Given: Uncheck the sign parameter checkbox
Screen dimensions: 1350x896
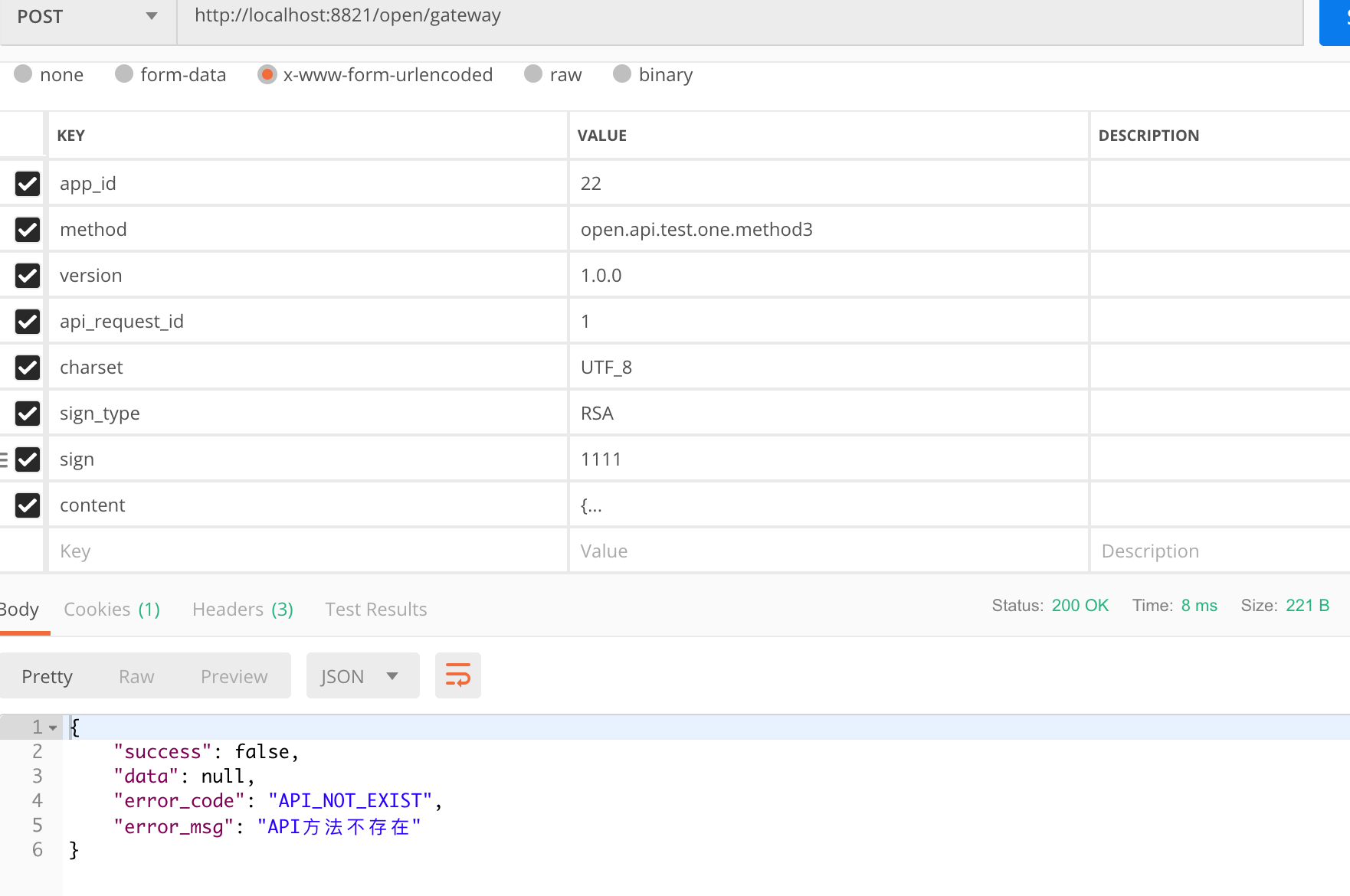Looking at the screenshot, I should coord(28,459).
